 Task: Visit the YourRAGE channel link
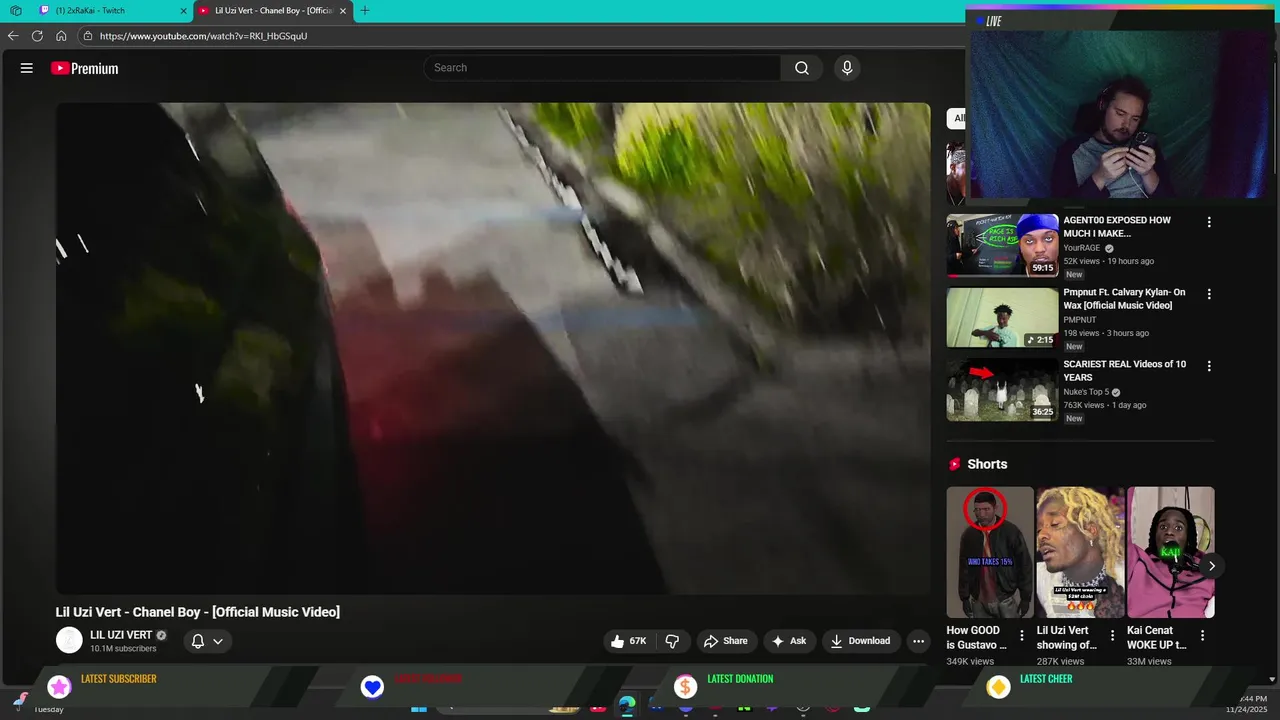(x=1081, y=248)
